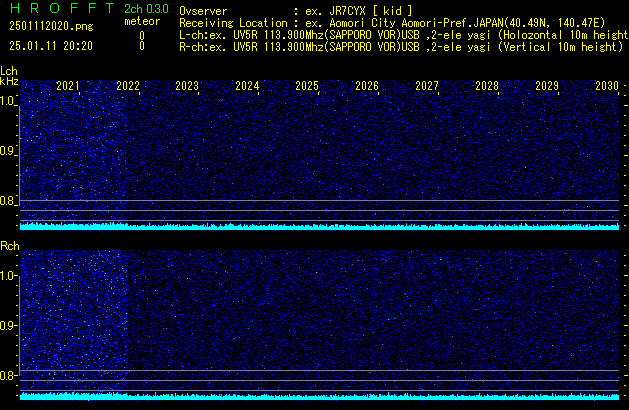Image resolution: width=629 pixels, height=410 pixels.
Task: Click the 2025 time marker
Action: pyautogui.click(x=307, y=86)
